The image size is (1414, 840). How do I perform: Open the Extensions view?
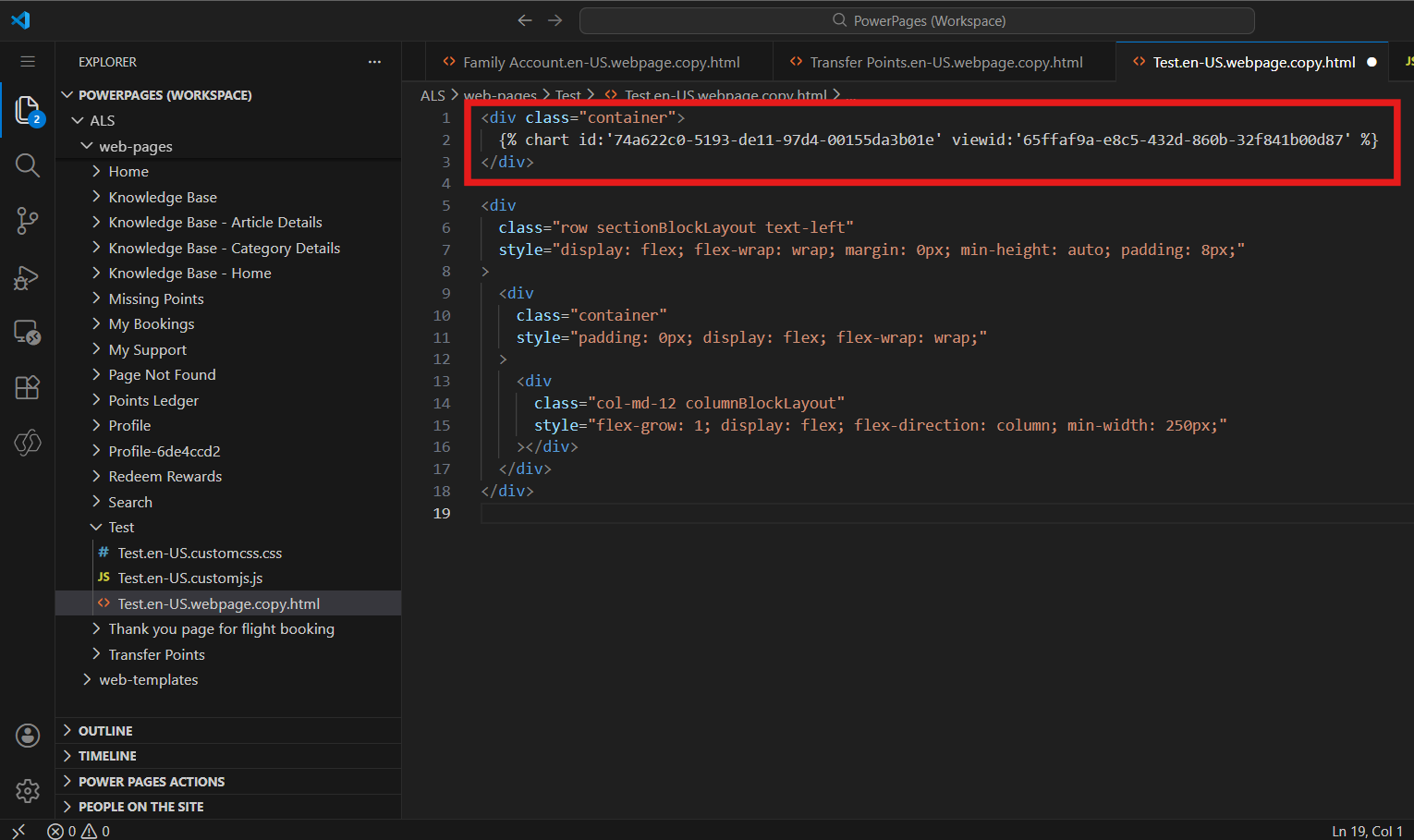(28, 387)
